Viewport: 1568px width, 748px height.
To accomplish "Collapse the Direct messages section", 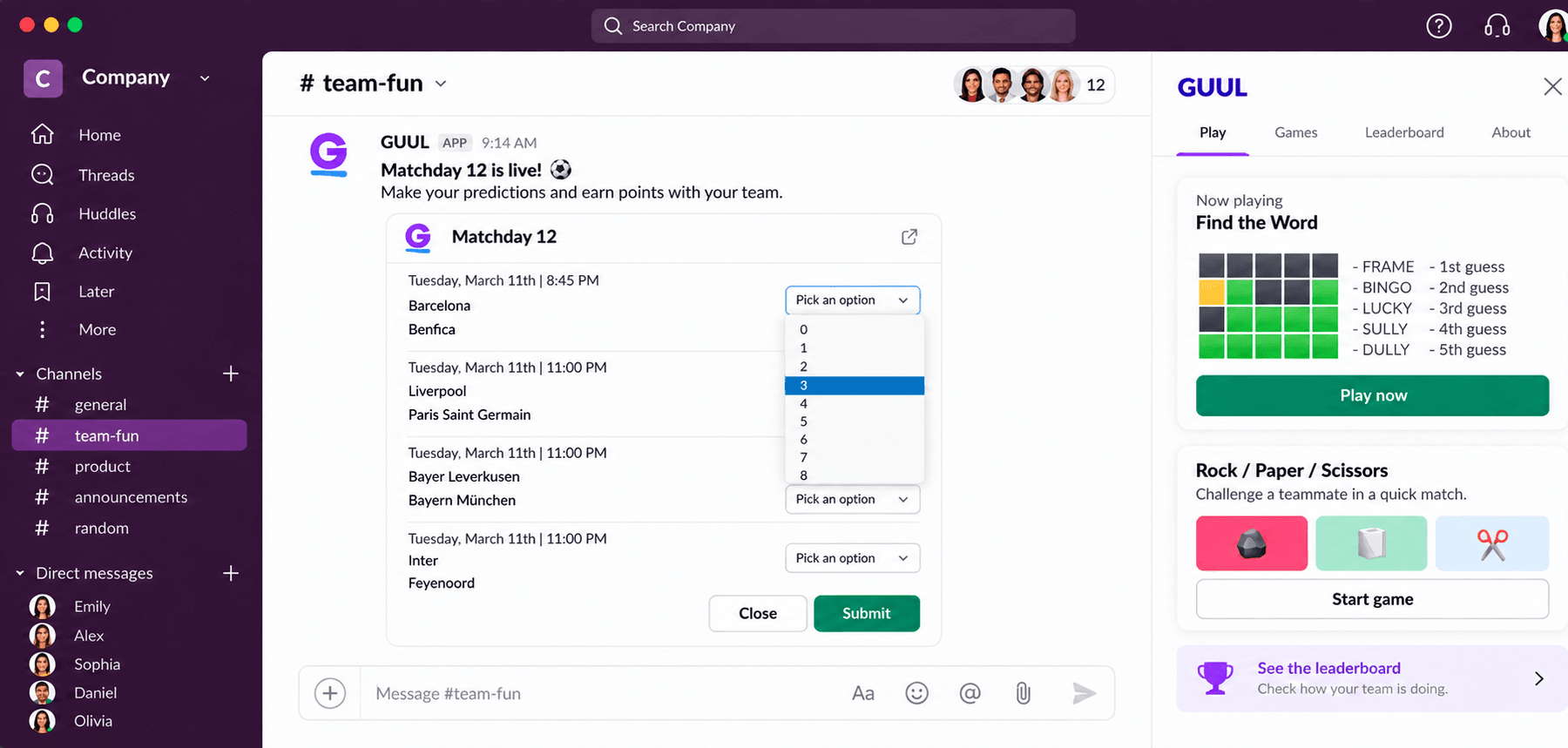I will [20, 573].
